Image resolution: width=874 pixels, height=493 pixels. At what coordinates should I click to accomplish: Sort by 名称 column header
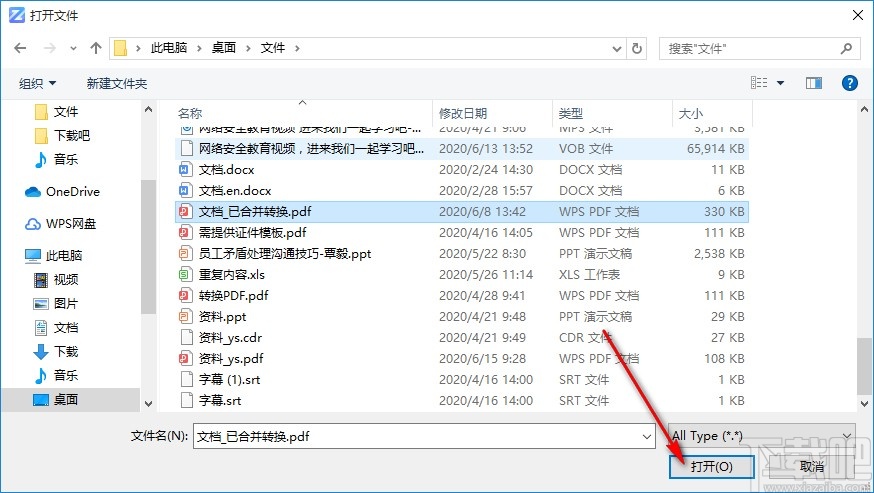190,113
